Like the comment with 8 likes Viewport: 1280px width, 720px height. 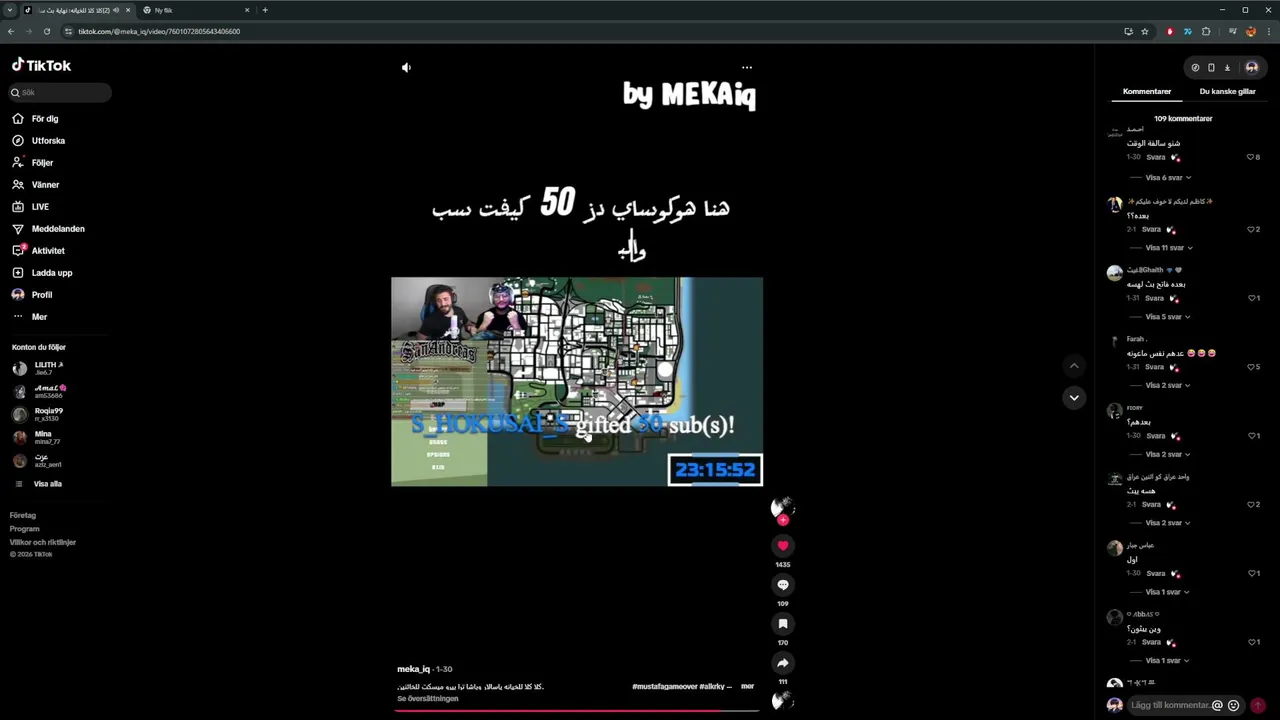point(1250,157)
